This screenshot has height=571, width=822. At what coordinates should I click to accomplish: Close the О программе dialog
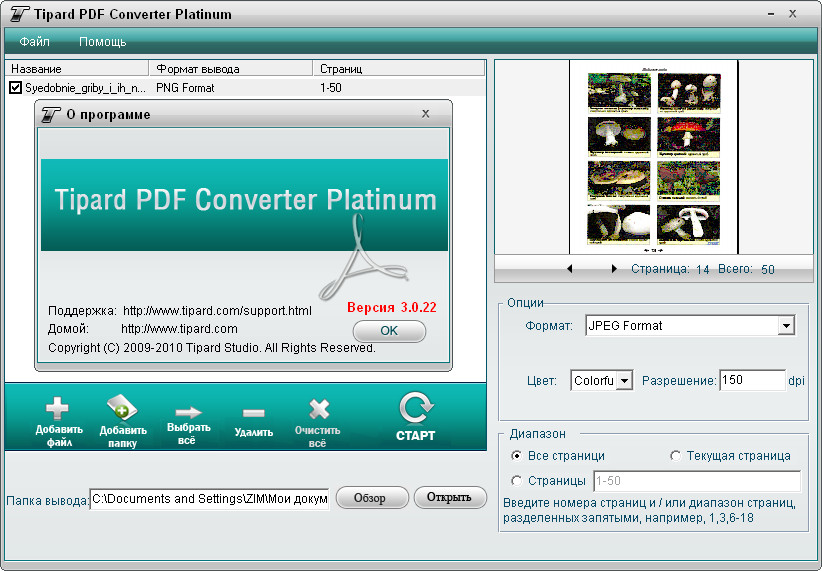pyautogui.click(x=426, y=114)
